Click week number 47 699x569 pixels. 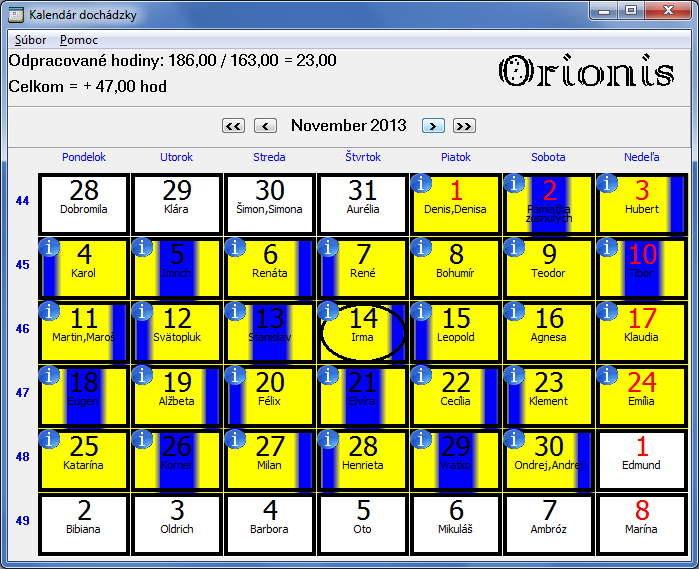[22, 393]
